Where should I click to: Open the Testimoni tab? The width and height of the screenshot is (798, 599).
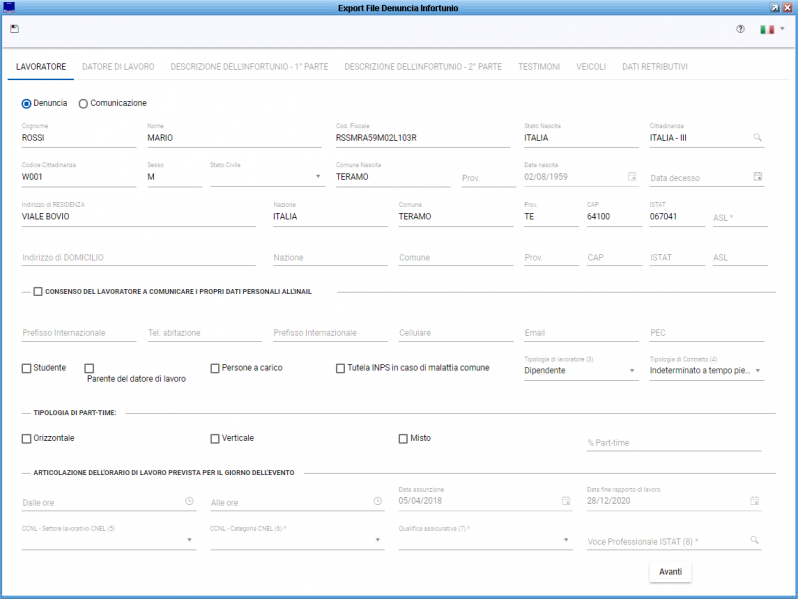(539, 67)
